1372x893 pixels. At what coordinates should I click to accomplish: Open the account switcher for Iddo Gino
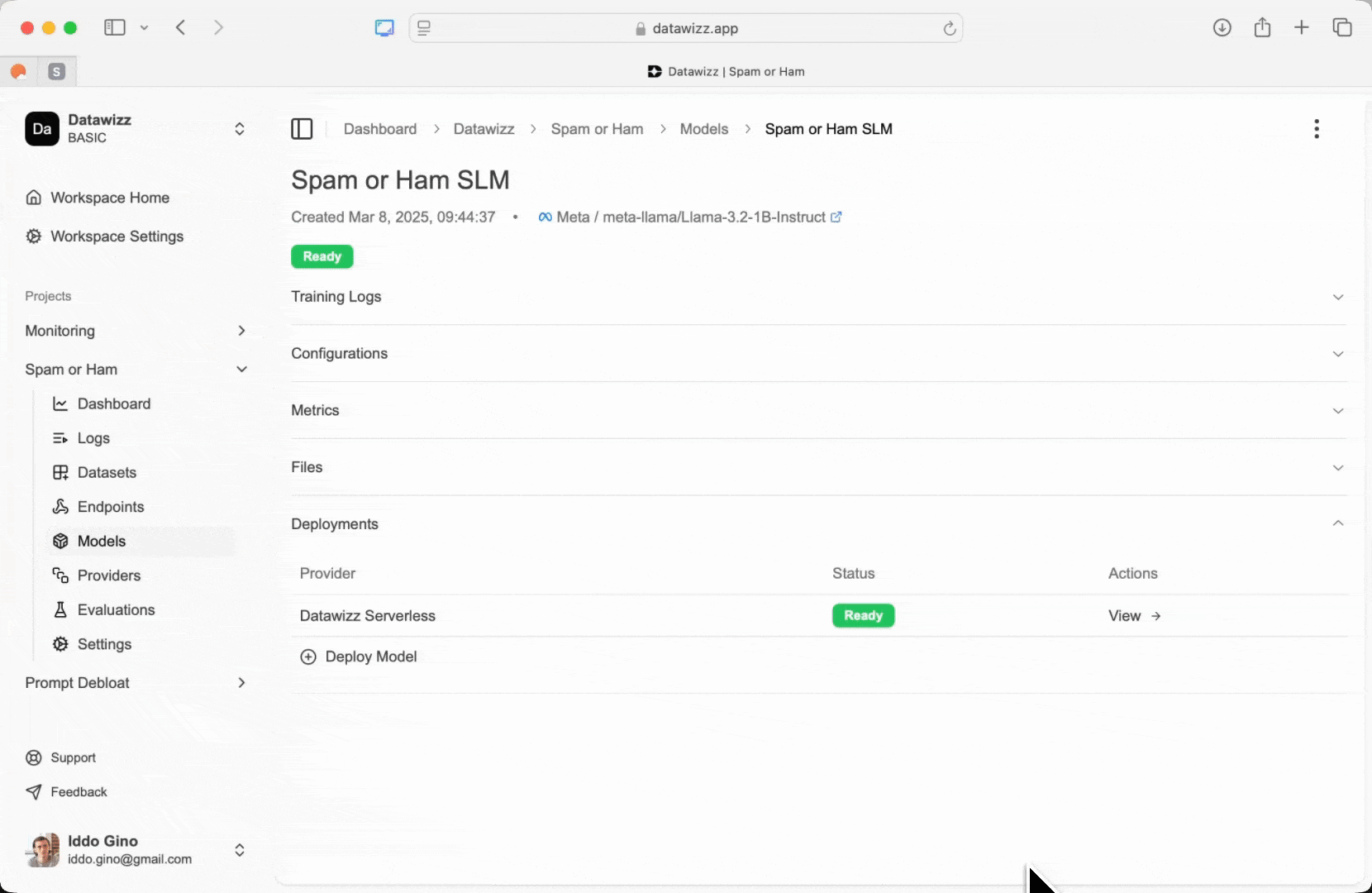tap(239, 849)
